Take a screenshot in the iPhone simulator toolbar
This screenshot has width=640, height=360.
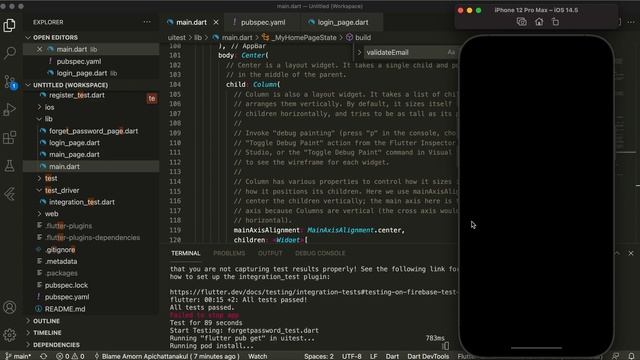pos(521,22)
